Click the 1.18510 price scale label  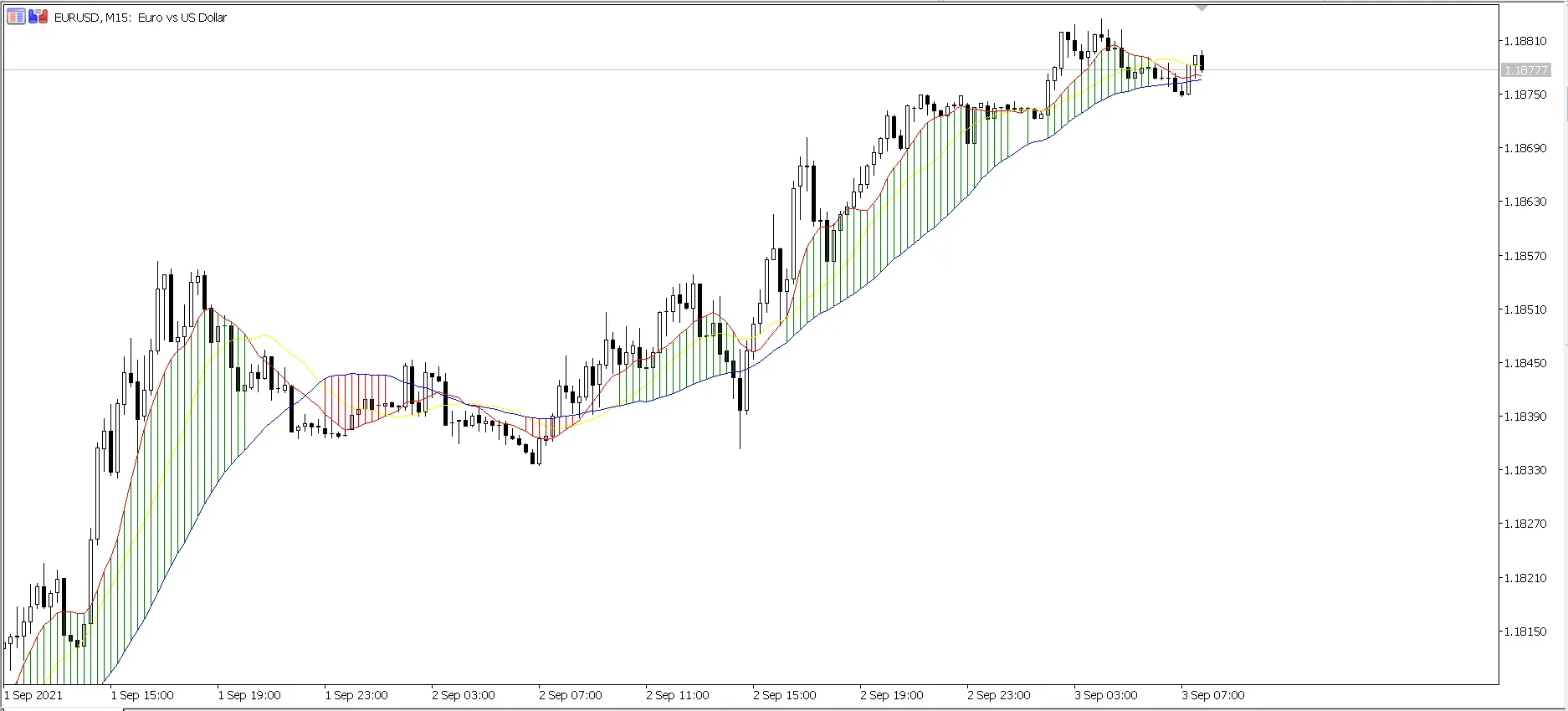tap(1524, 309)
